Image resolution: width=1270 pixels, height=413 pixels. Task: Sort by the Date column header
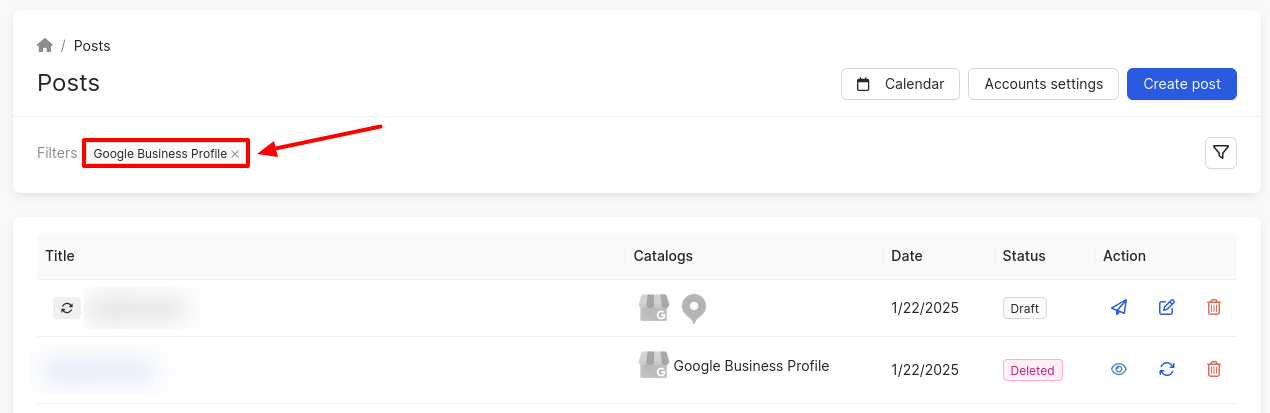(907, 256)
